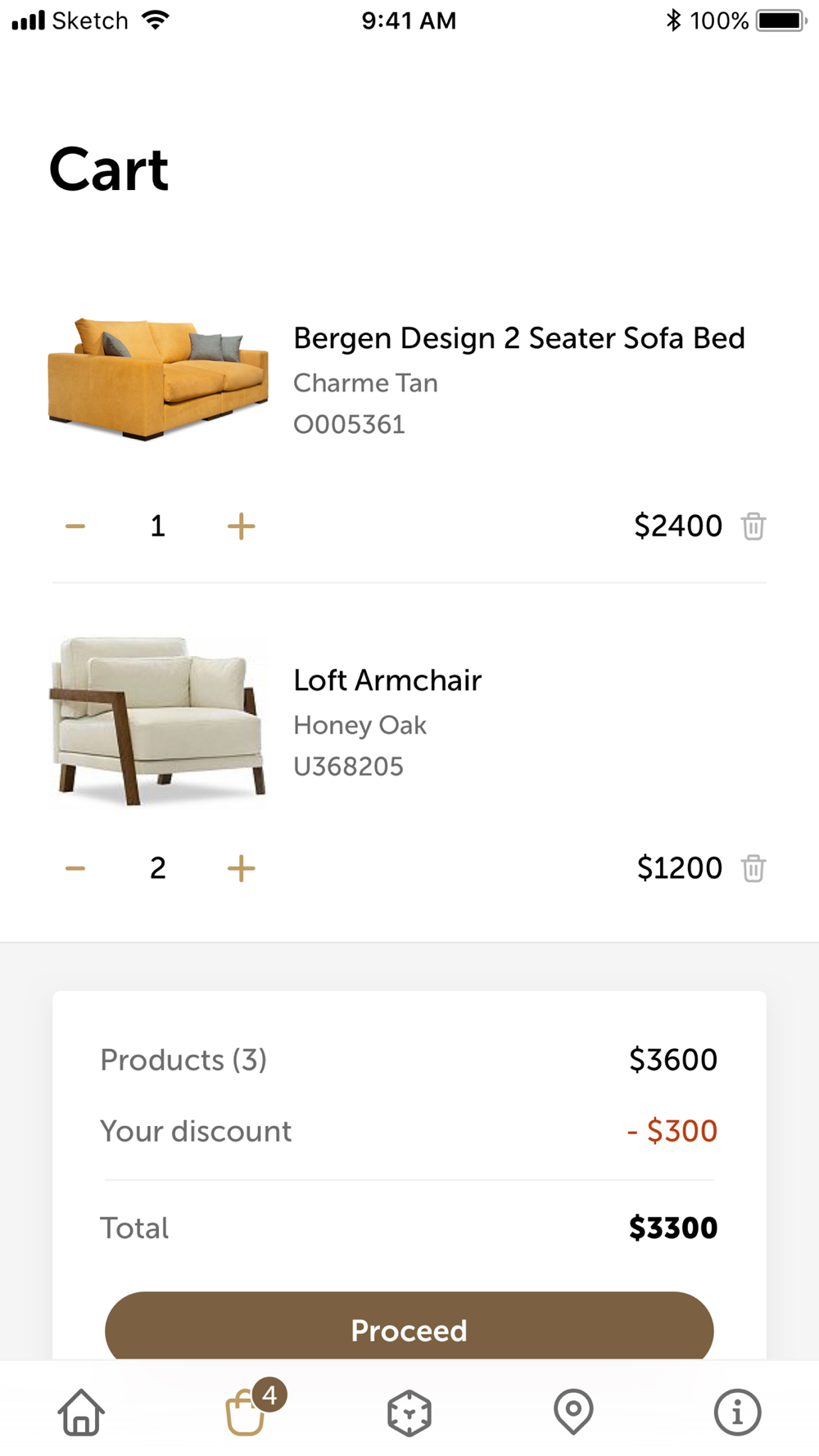Tap the Loft Armchair product title
The image size is (819, 1456).
pyautogui.click(x=387, y=681)
